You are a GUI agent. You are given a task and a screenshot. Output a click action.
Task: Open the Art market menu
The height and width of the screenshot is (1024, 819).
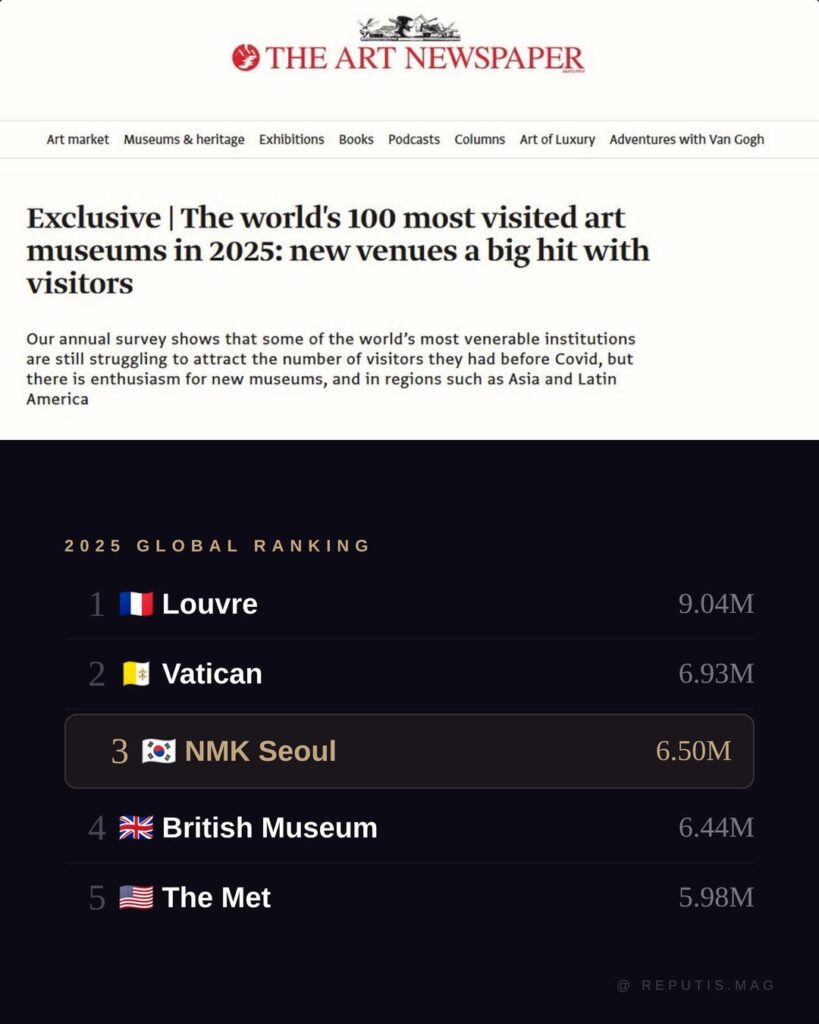[x=77, y=139]
